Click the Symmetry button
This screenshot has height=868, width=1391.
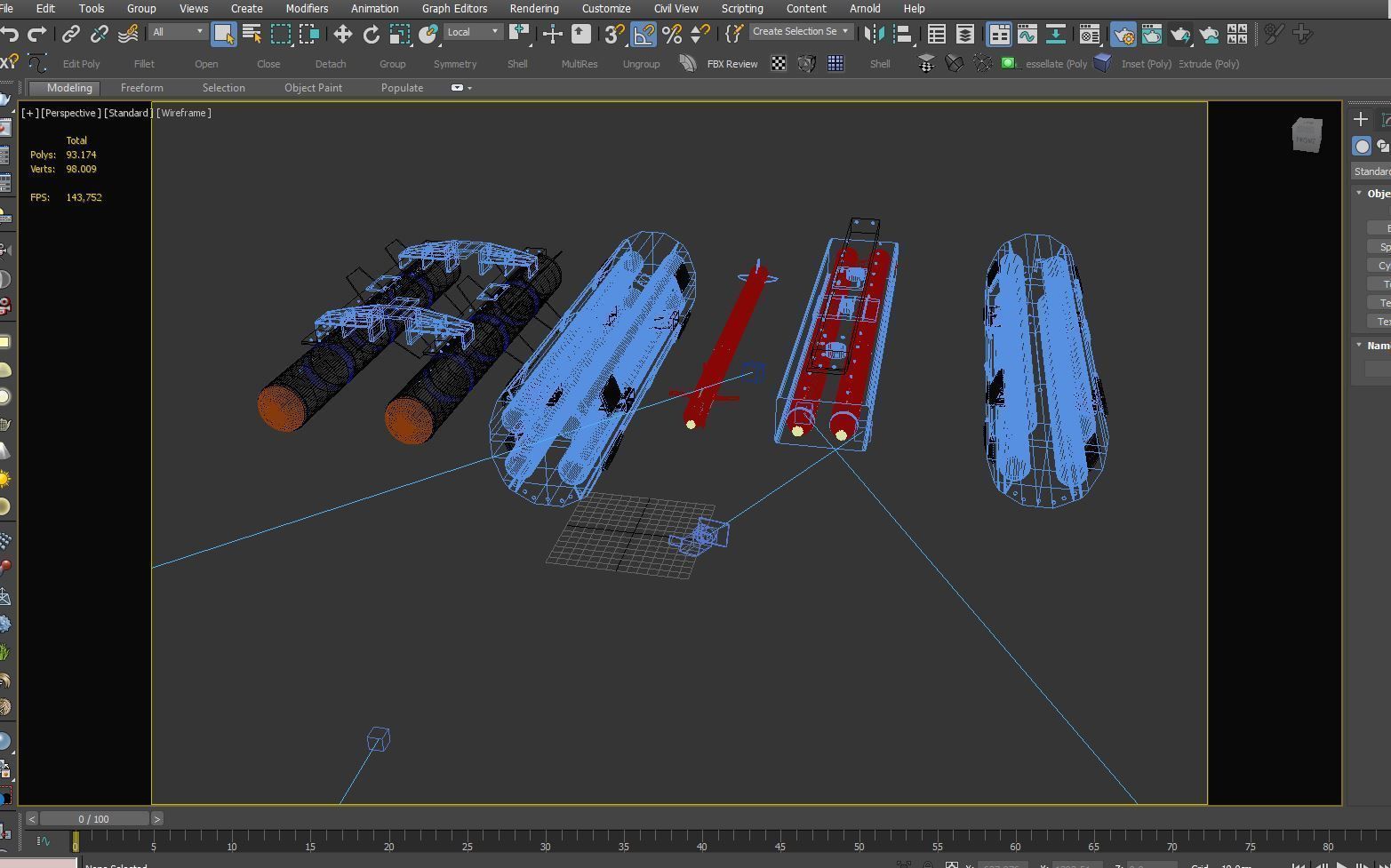455,64
